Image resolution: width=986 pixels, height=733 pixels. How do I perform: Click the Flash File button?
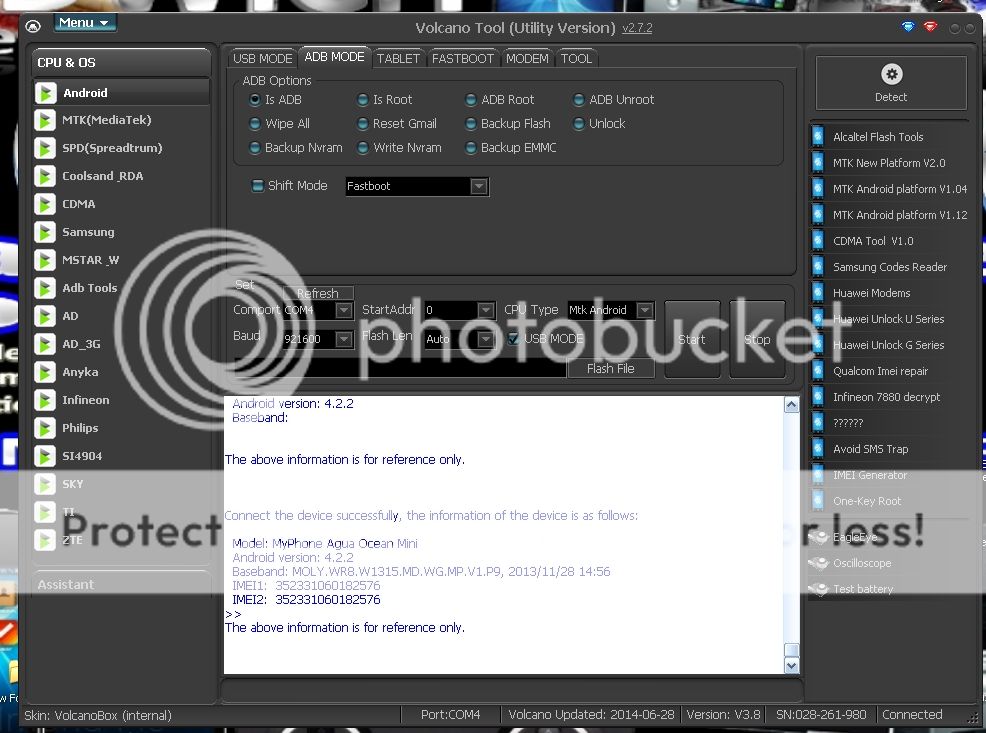coord(610,369)
